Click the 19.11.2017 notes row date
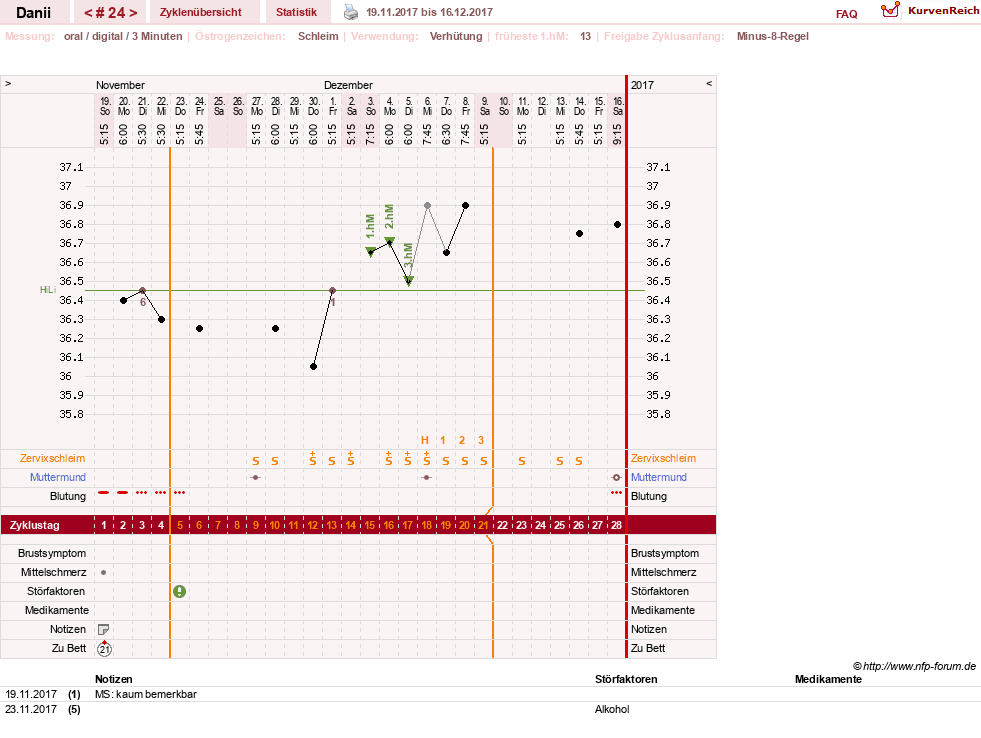 31,694
